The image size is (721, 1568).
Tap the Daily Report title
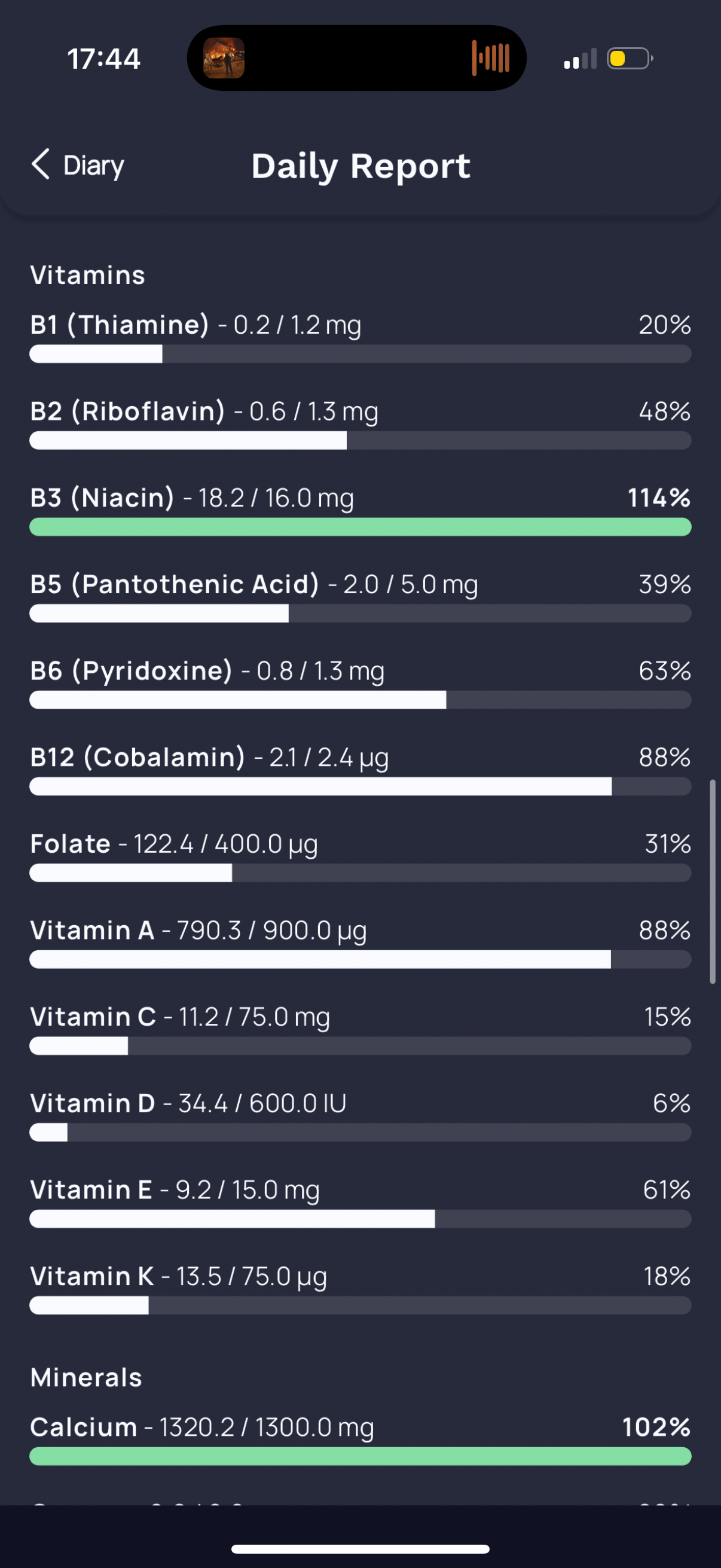[x=361, y=166]
